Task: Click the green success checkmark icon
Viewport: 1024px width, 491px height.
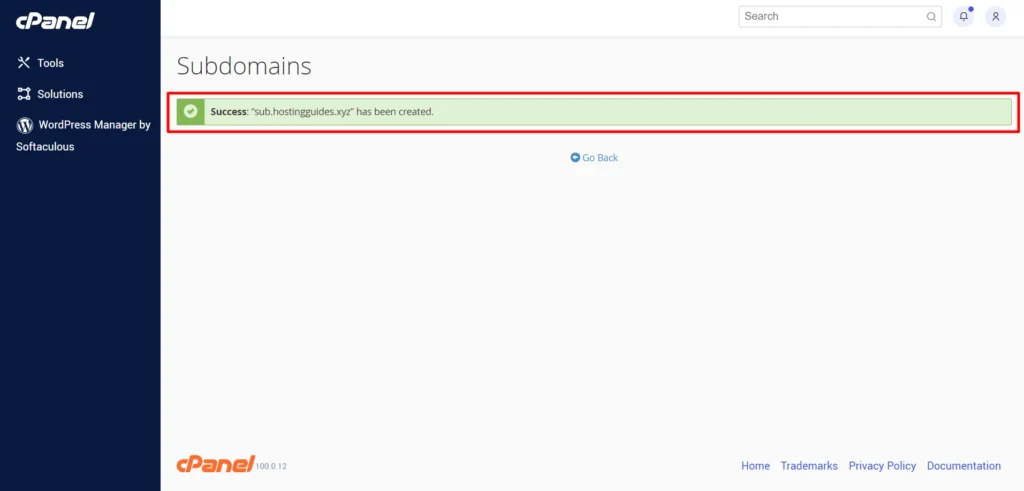Action: (x=191, y=112)
